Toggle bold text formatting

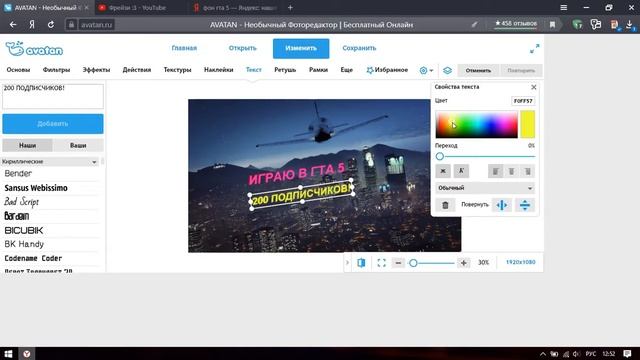(443, 171)
